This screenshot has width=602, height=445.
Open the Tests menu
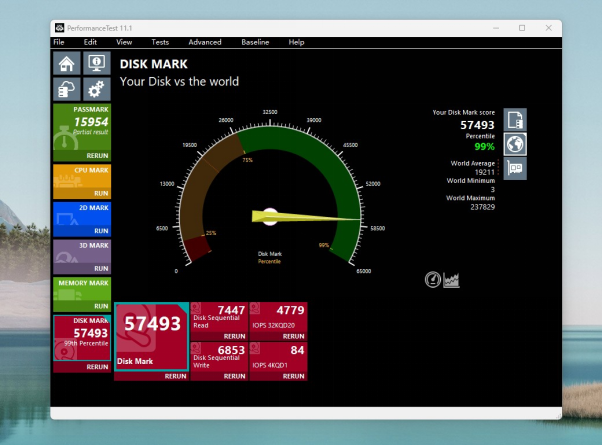(x=160, y=42)
